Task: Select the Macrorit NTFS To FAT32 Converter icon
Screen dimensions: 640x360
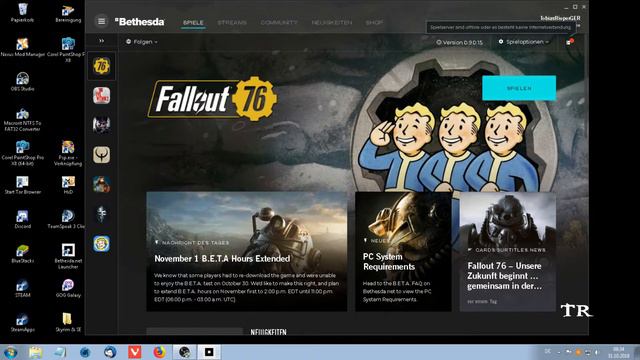Action: pos(22,120)
